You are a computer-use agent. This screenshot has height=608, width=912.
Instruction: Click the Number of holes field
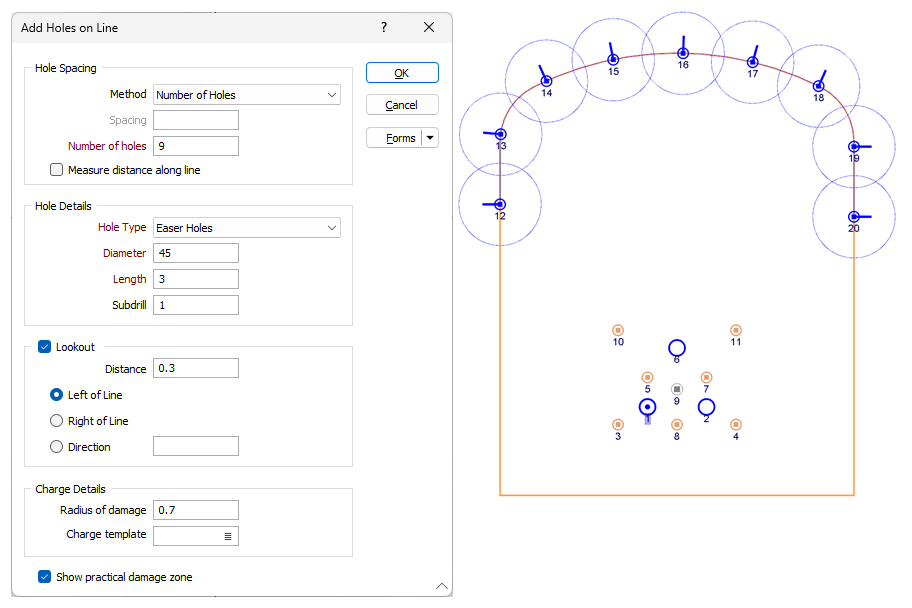pos(196,146)
